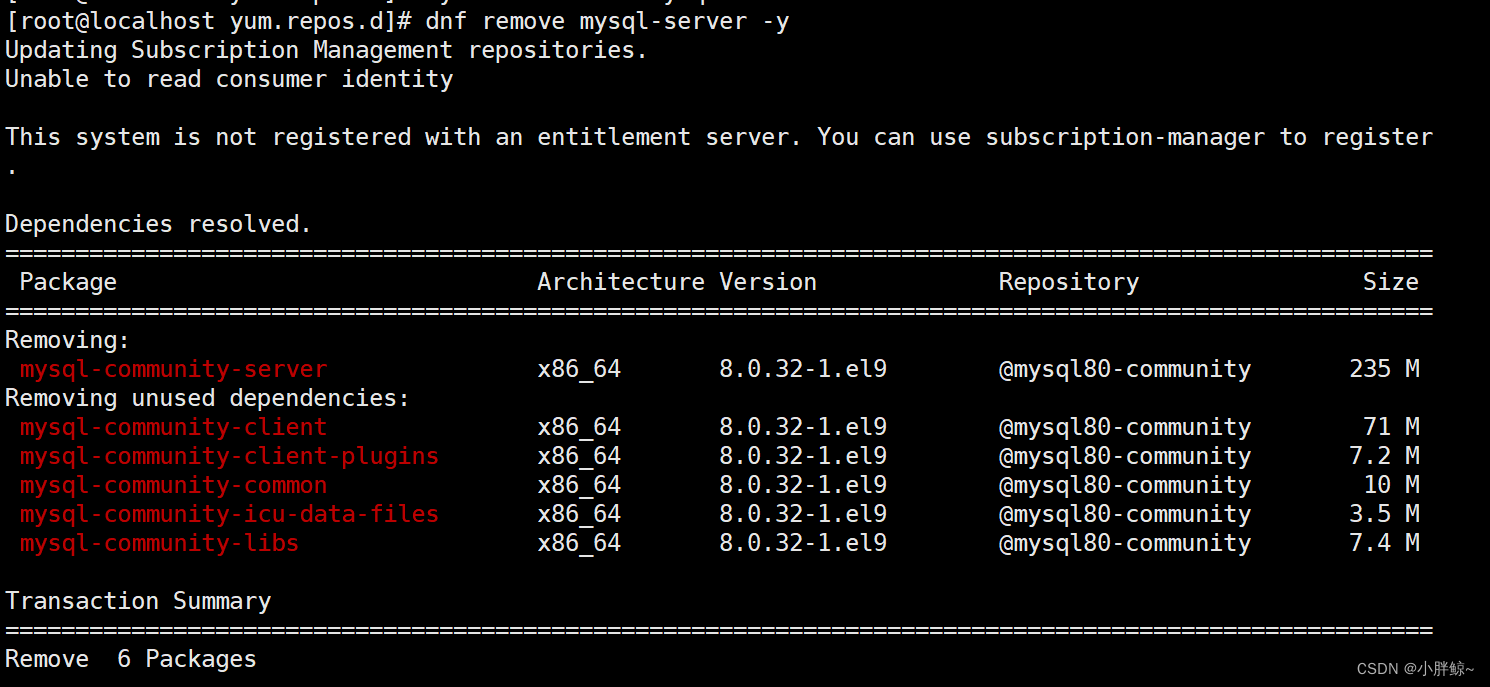
Task: Select package name mysql-community-icu-data-files
Action: [229, 514]
